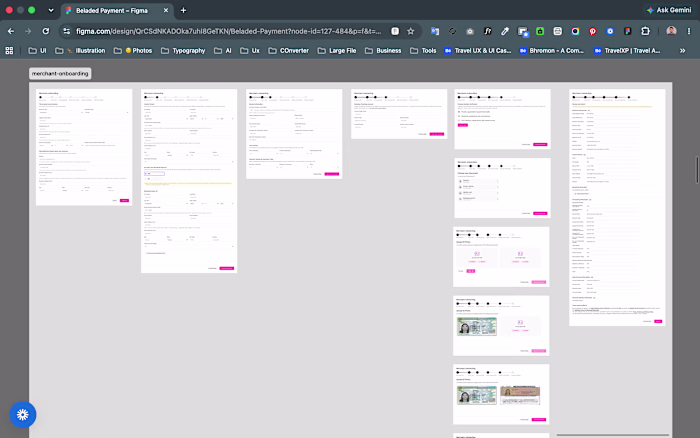Click the blue floating gear button

click(x=23, y=414)
